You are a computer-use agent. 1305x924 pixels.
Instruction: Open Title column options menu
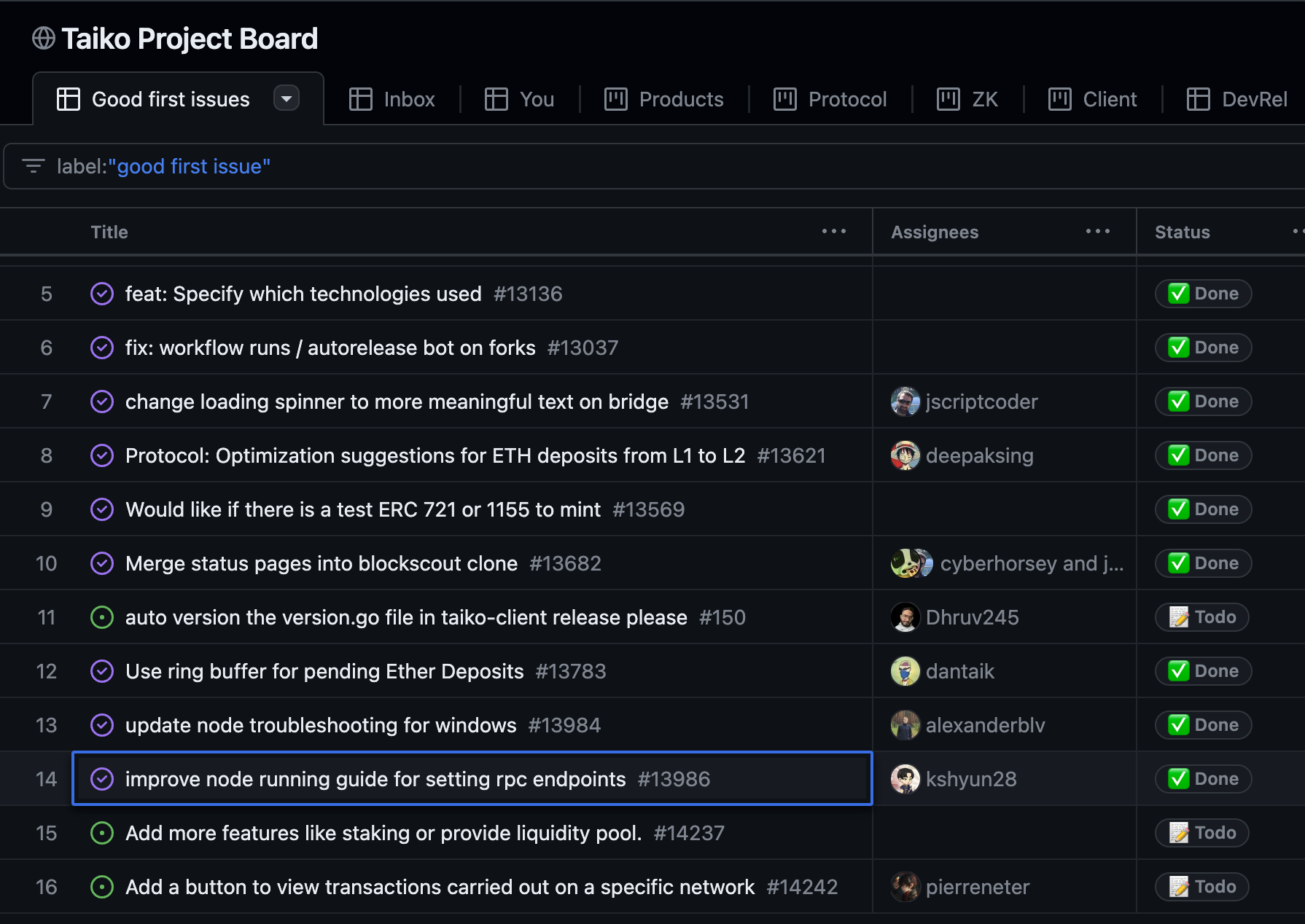[834, 232]
